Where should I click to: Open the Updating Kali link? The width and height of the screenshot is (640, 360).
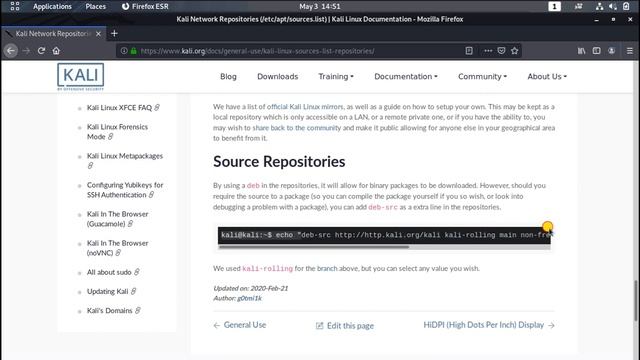(107, 291)
